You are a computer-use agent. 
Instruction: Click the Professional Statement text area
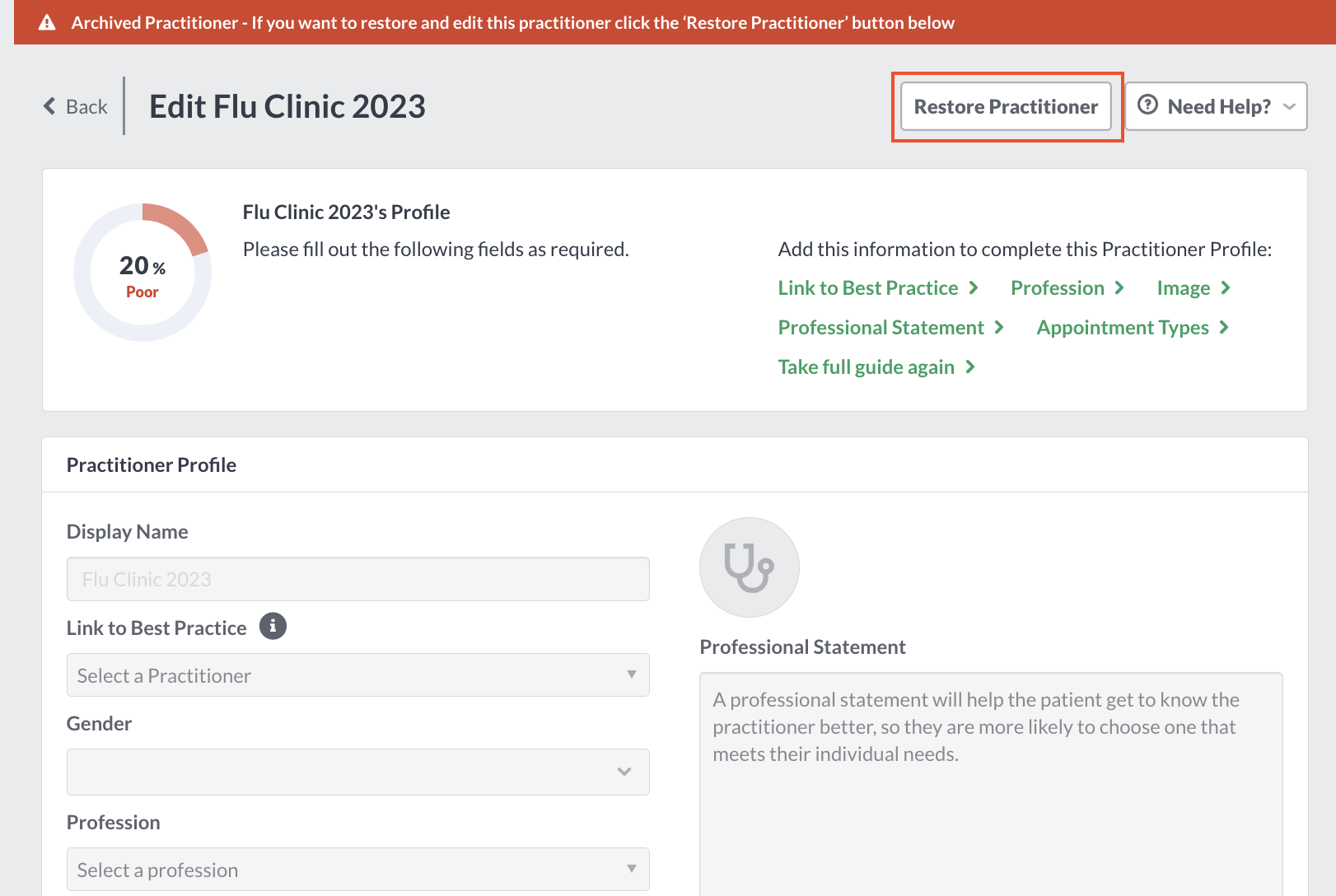[991, 784]
